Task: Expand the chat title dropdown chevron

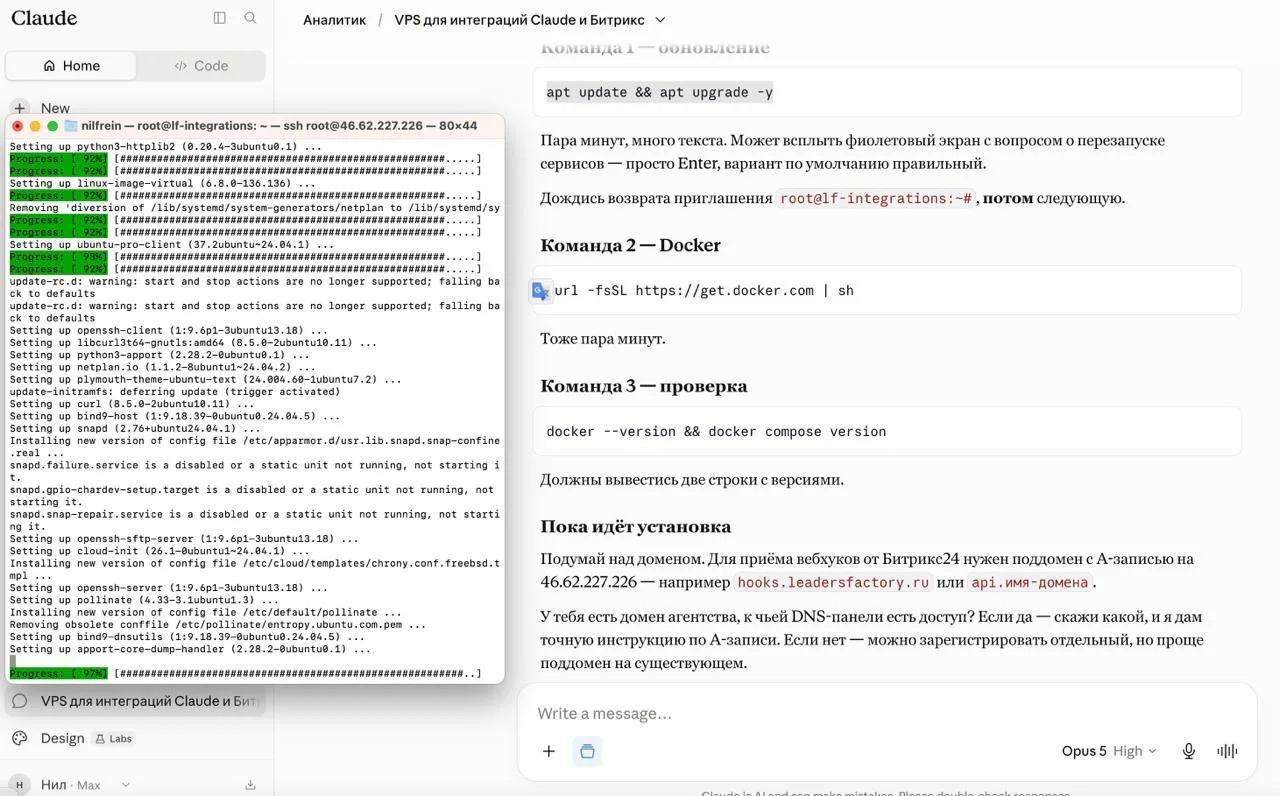Action: [x=659, y=20]
